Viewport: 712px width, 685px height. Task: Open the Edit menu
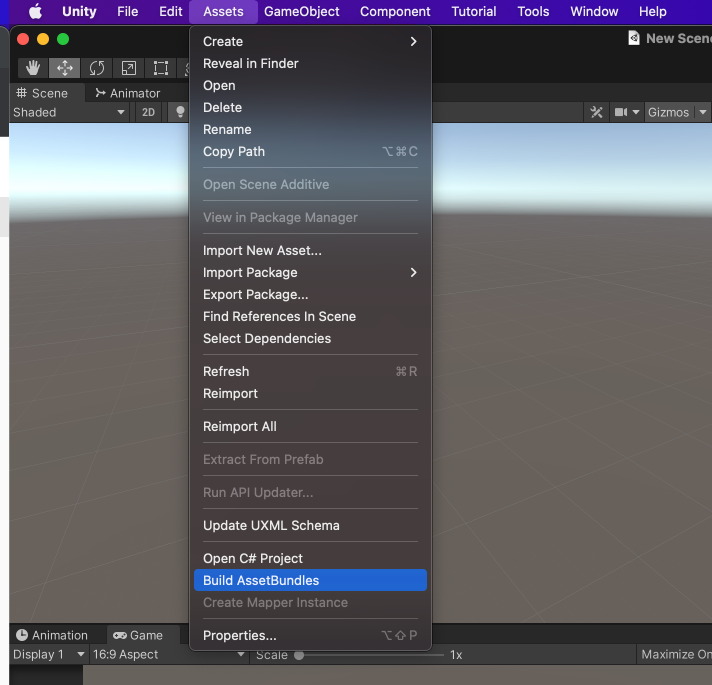point(170,11)
